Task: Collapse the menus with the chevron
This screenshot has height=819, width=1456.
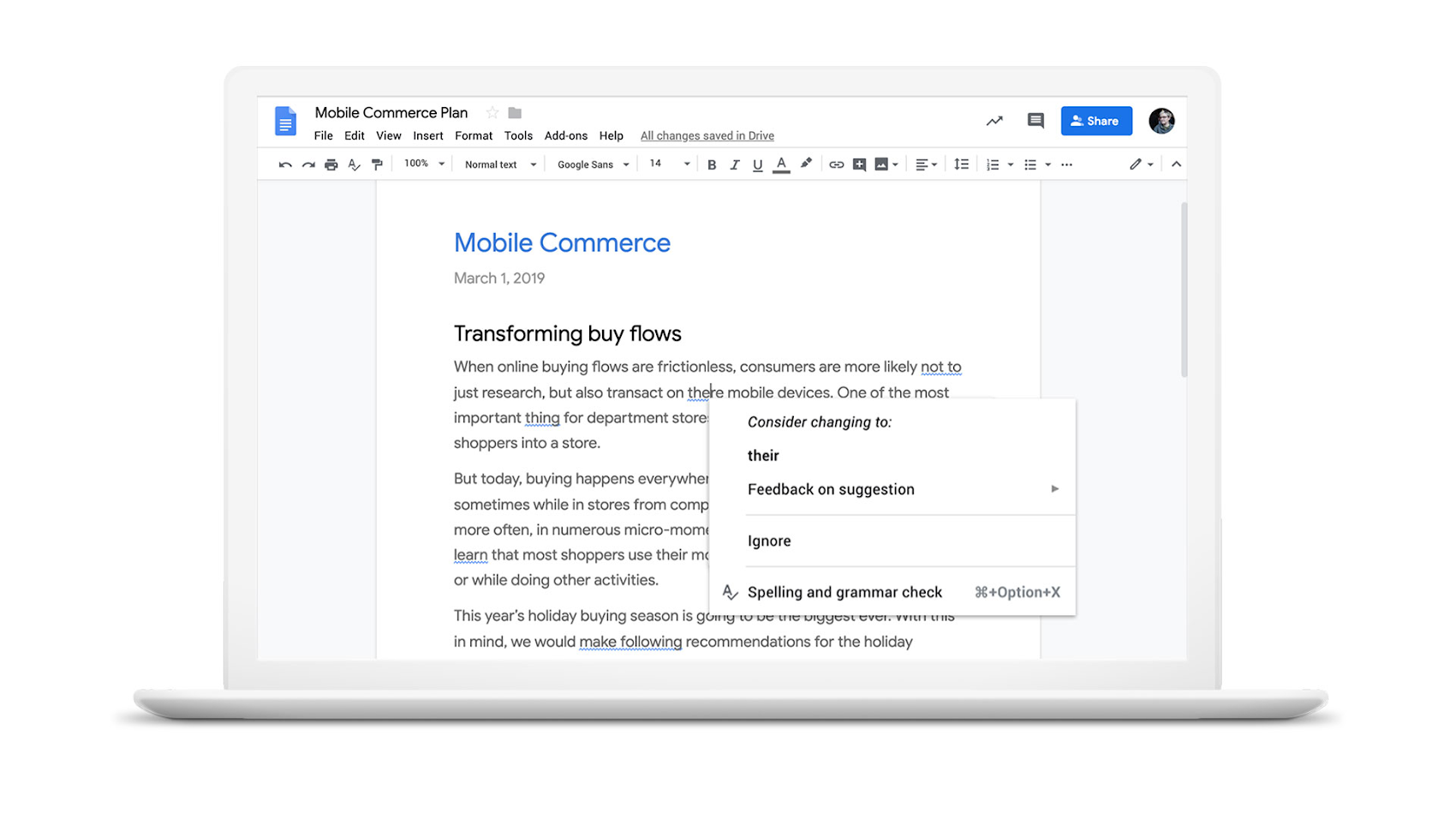Action: click(x=1176, y=164)
